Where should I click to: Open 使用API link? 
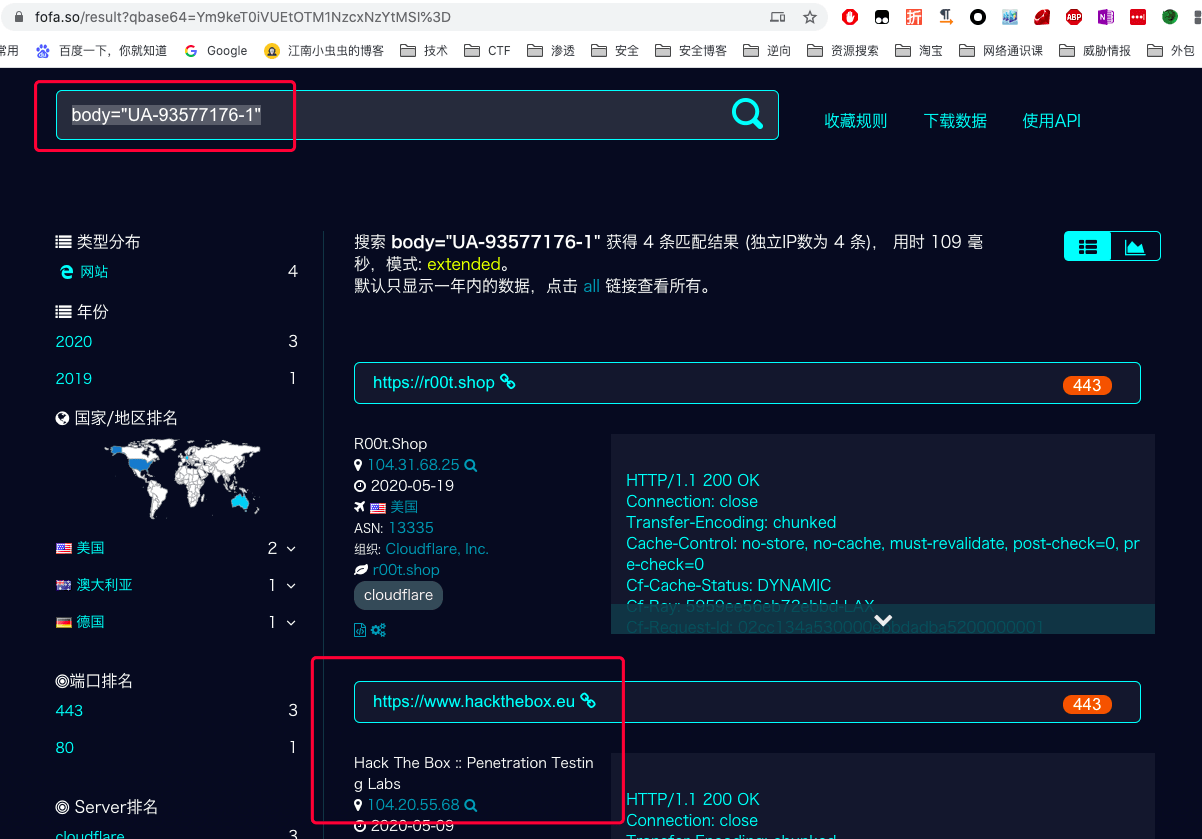click(1051, 121)
